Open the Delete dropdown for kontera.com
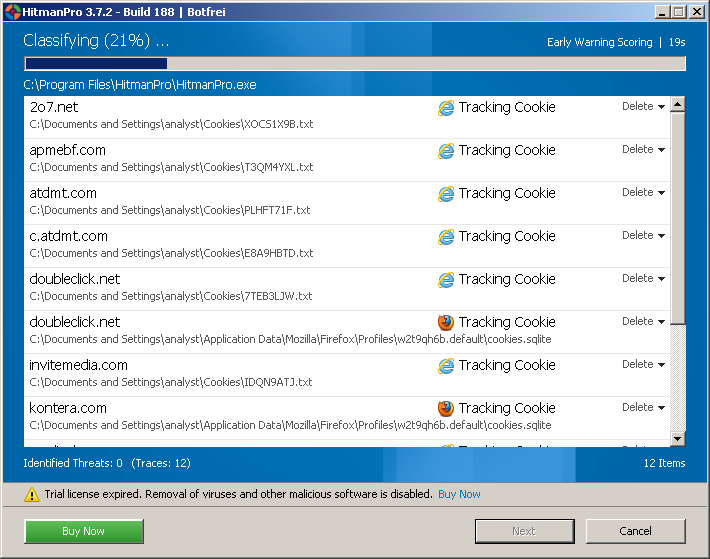This screenshot has width=710, height=559. pyautogui.click(x=643, y=407)
